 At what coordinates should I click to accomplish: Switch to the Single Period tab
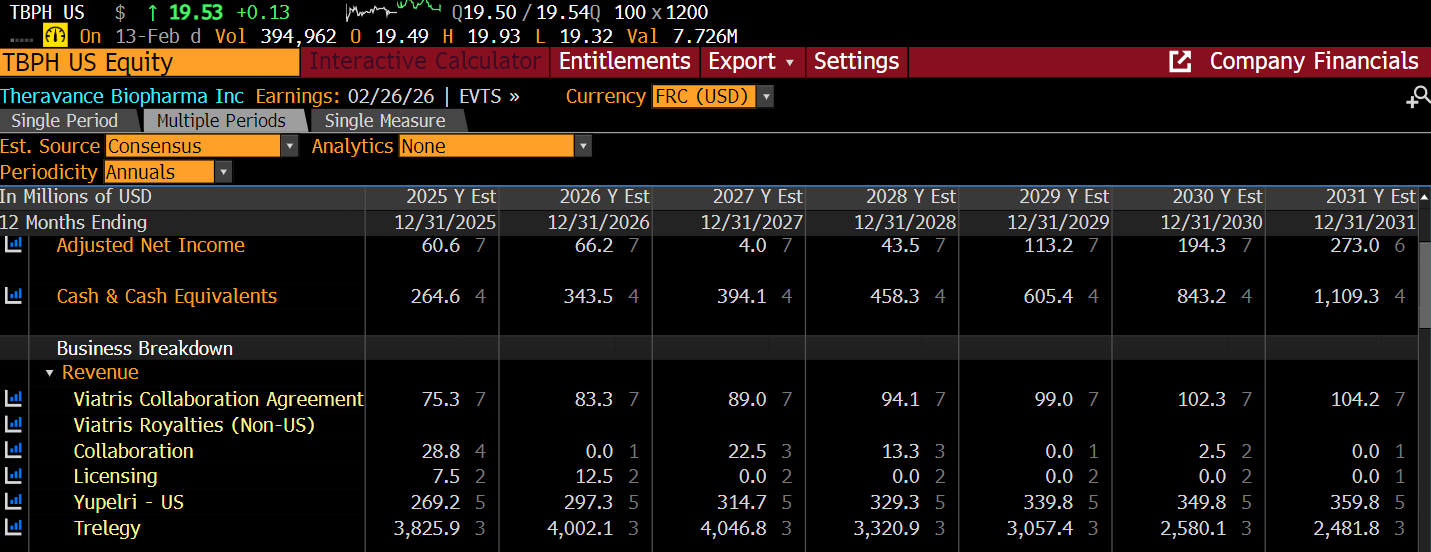[64, 121]
